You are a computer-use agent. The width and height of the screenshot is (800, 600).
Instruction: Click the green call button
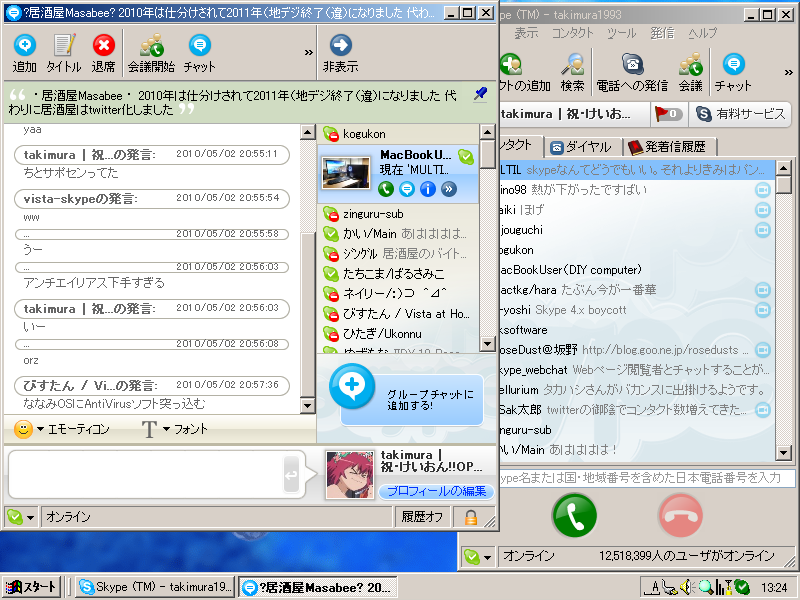coord(574,515)
